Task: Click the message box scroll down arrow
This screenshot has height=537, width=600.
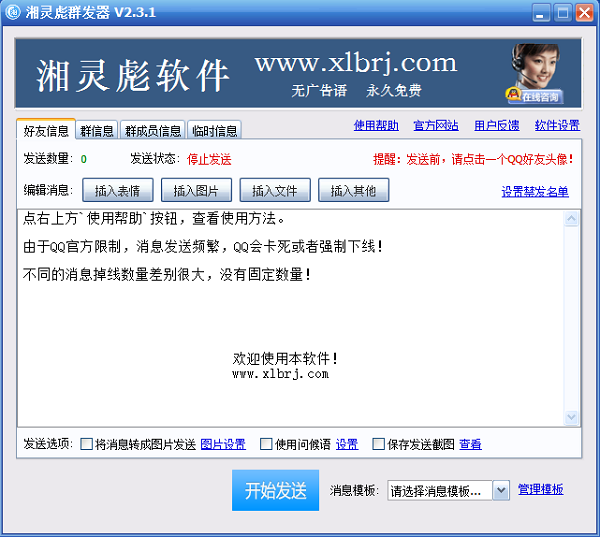Action: (x=571, y=417)
